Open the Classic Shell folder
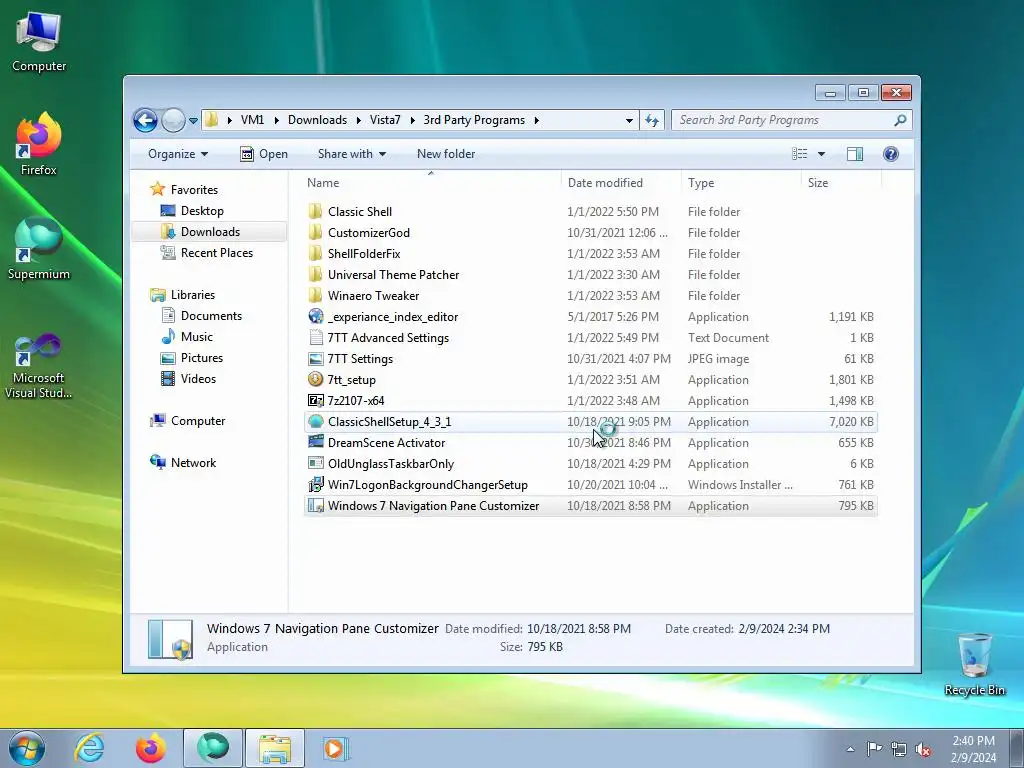The height and width of the screenshot is (768, 1024). pos(360,212)
